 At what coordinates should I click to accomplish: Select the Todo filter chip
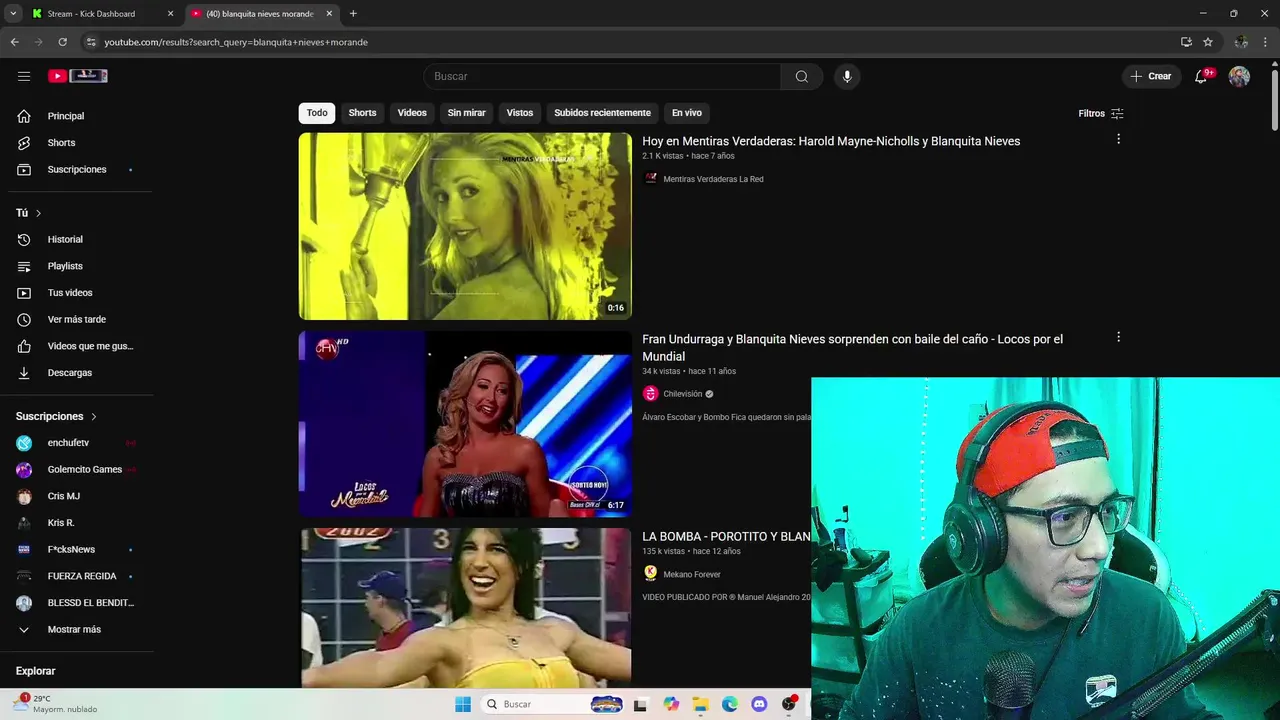click(x=317, y=113)
